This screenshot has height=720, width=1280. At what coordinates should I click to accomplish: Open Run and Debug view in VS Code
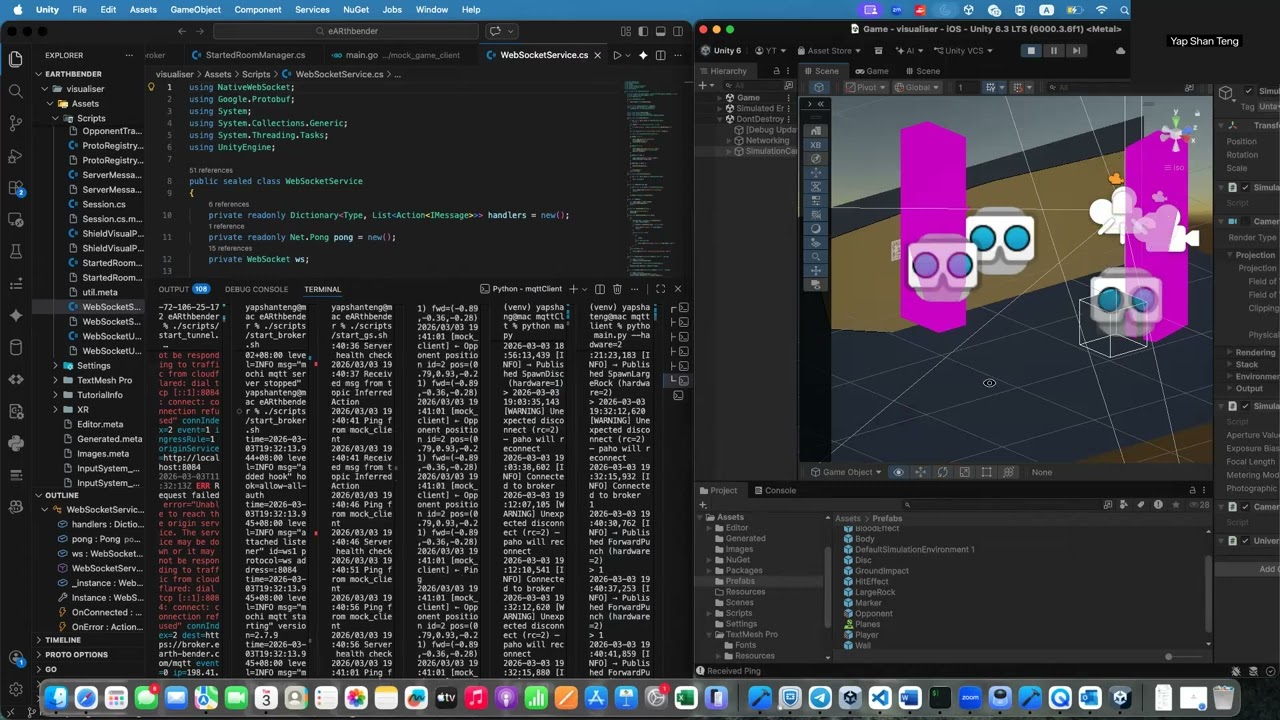point(15,156)
